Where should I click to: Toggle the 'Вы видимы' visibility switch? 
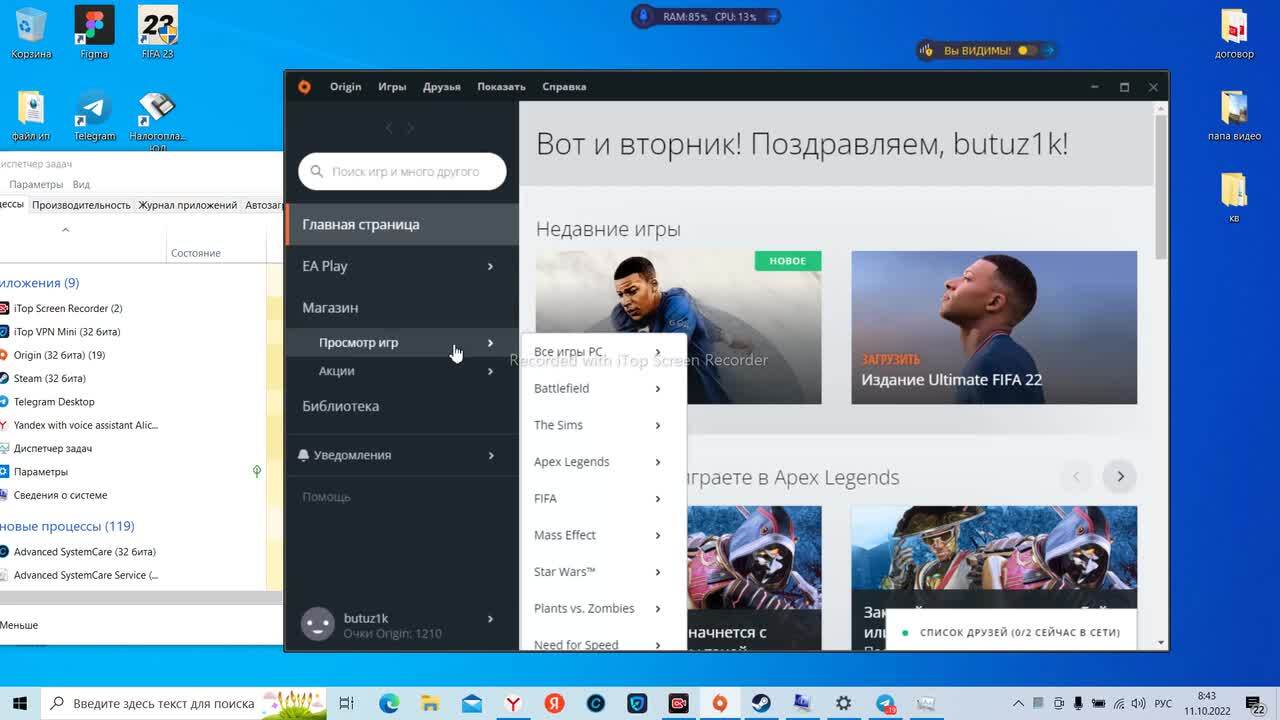pos(1026,50)
